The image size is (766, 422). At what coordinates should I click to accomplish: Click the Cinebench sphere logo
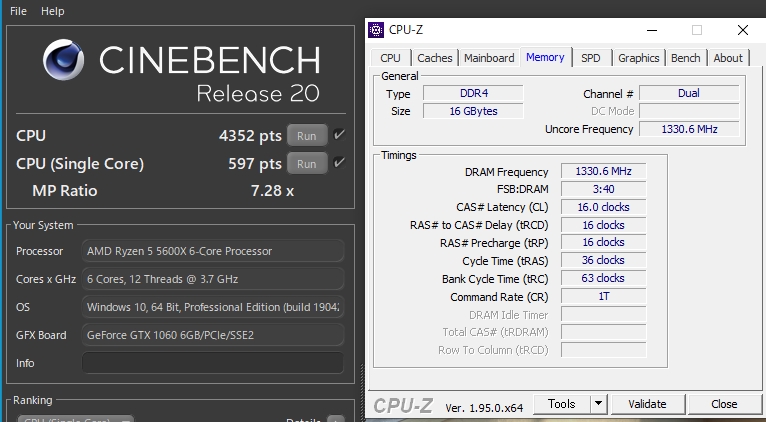tap(64, 60)
